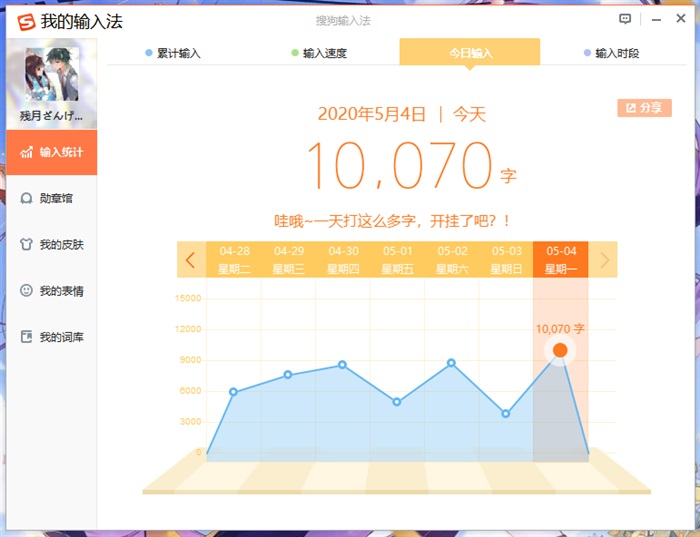This screenshot has width=700, height=537.
Task: Open 勋章馆 medal hall
Action: point(51,199)
